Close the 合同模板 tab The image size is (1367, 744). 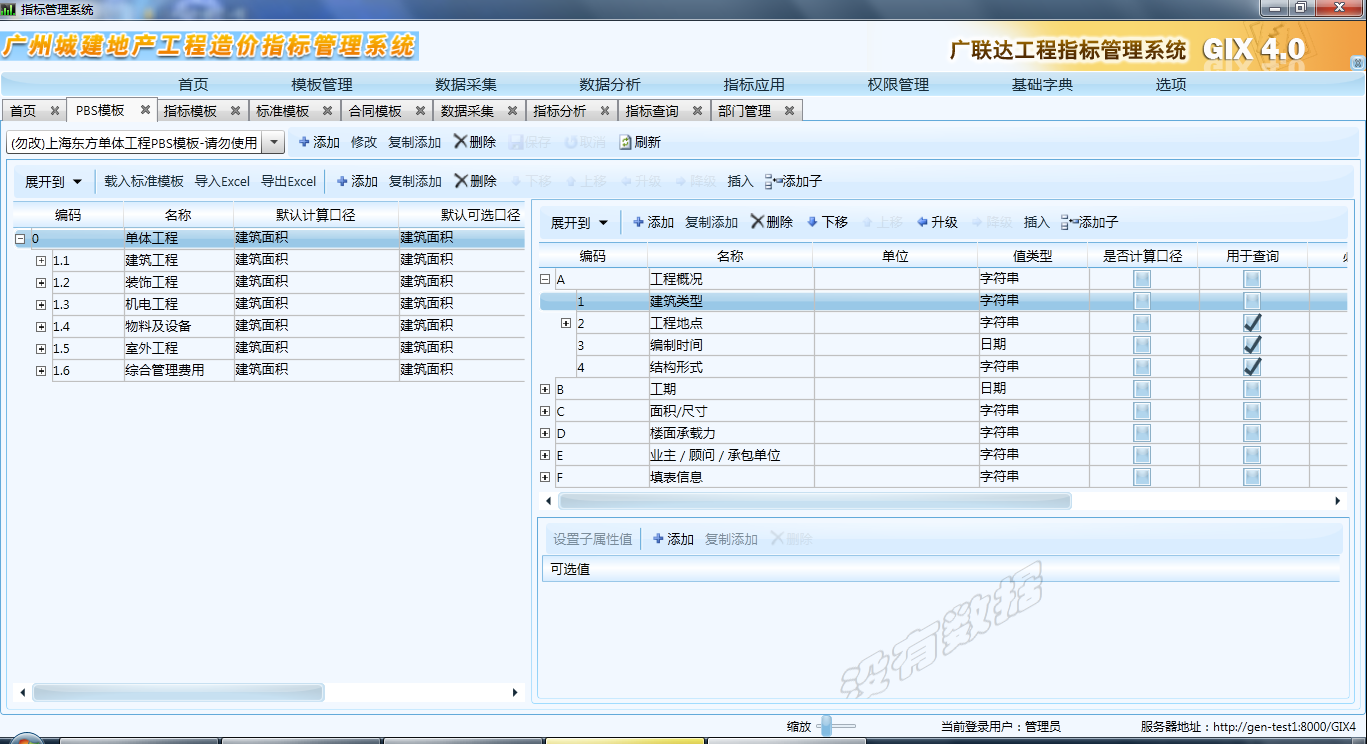click(421, 111)
